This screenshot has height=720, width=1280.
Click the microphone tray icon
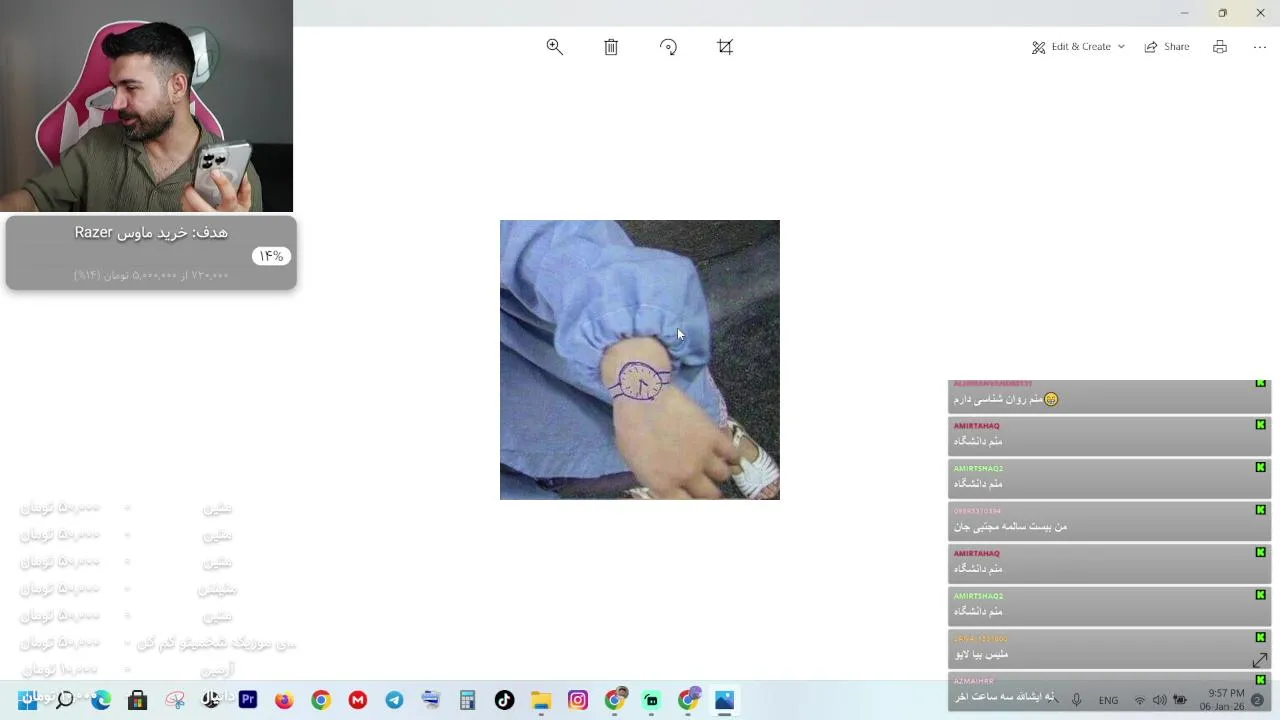[x=1076, y=700]
